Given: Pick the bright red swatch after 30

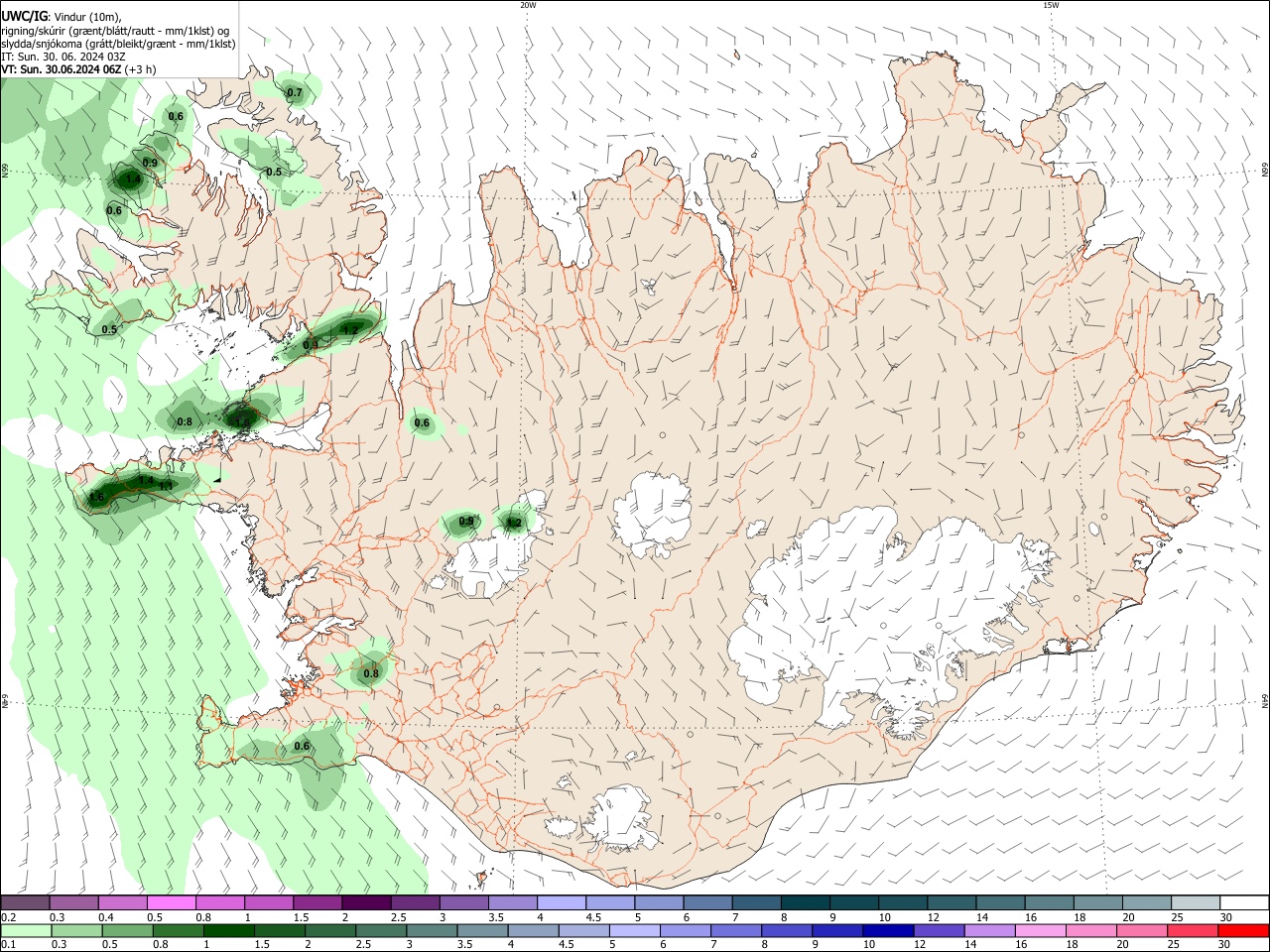Looking at the screenshot, I should 1243,930.
